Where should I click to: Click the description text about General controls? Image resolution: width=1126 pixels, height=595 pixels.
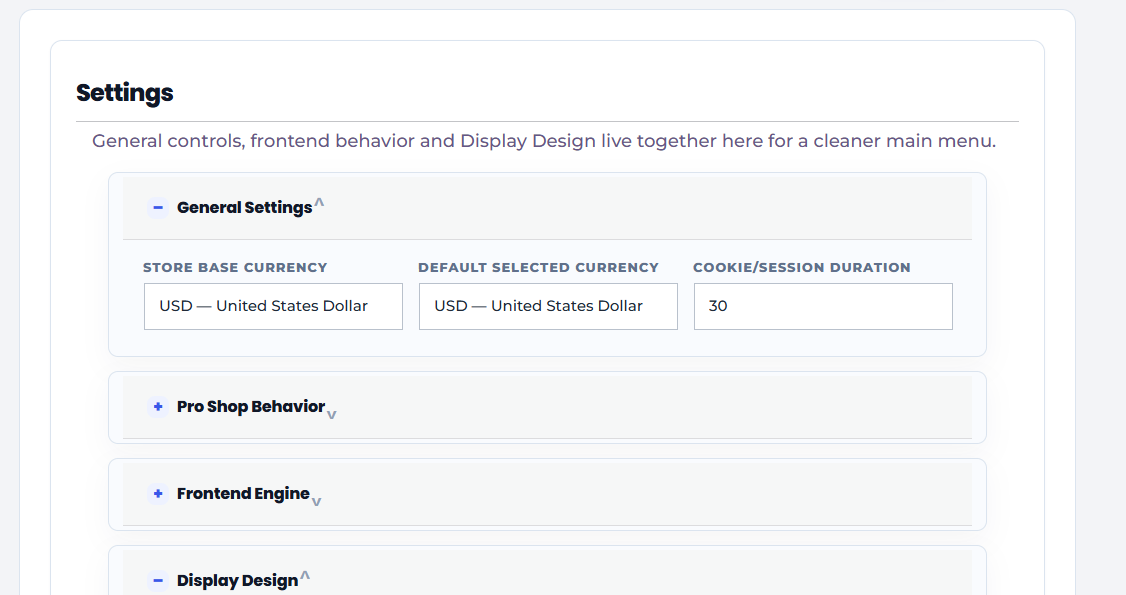(x=544, y=141)
